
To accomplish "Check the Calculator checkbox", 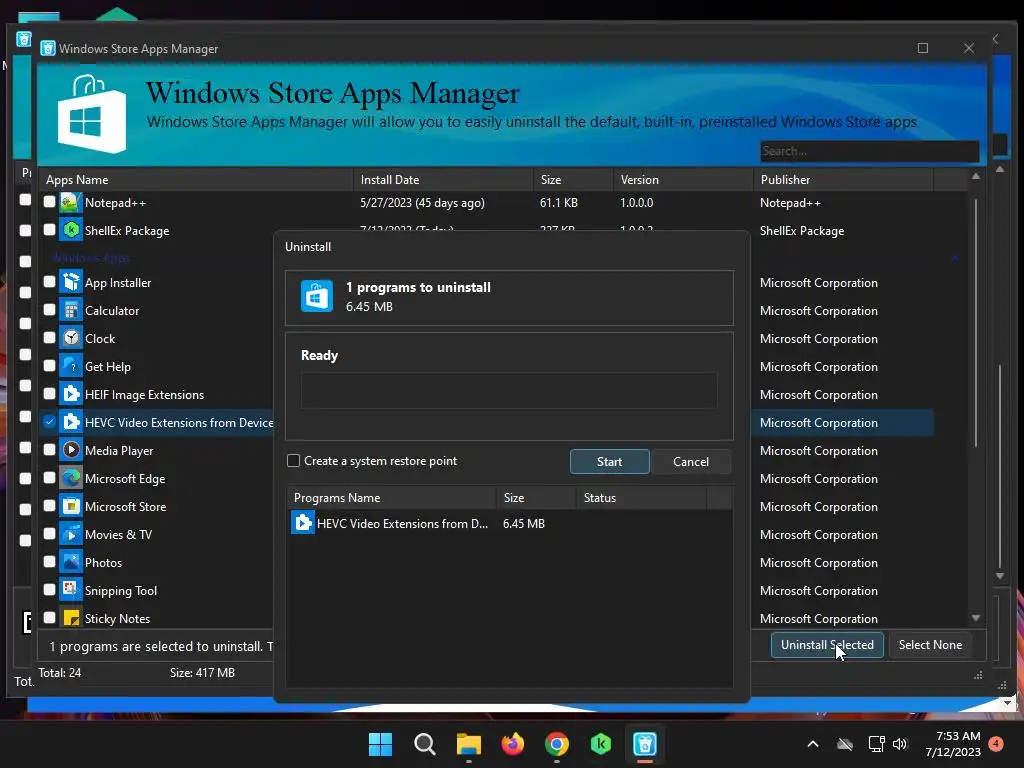I will (50, 310).
